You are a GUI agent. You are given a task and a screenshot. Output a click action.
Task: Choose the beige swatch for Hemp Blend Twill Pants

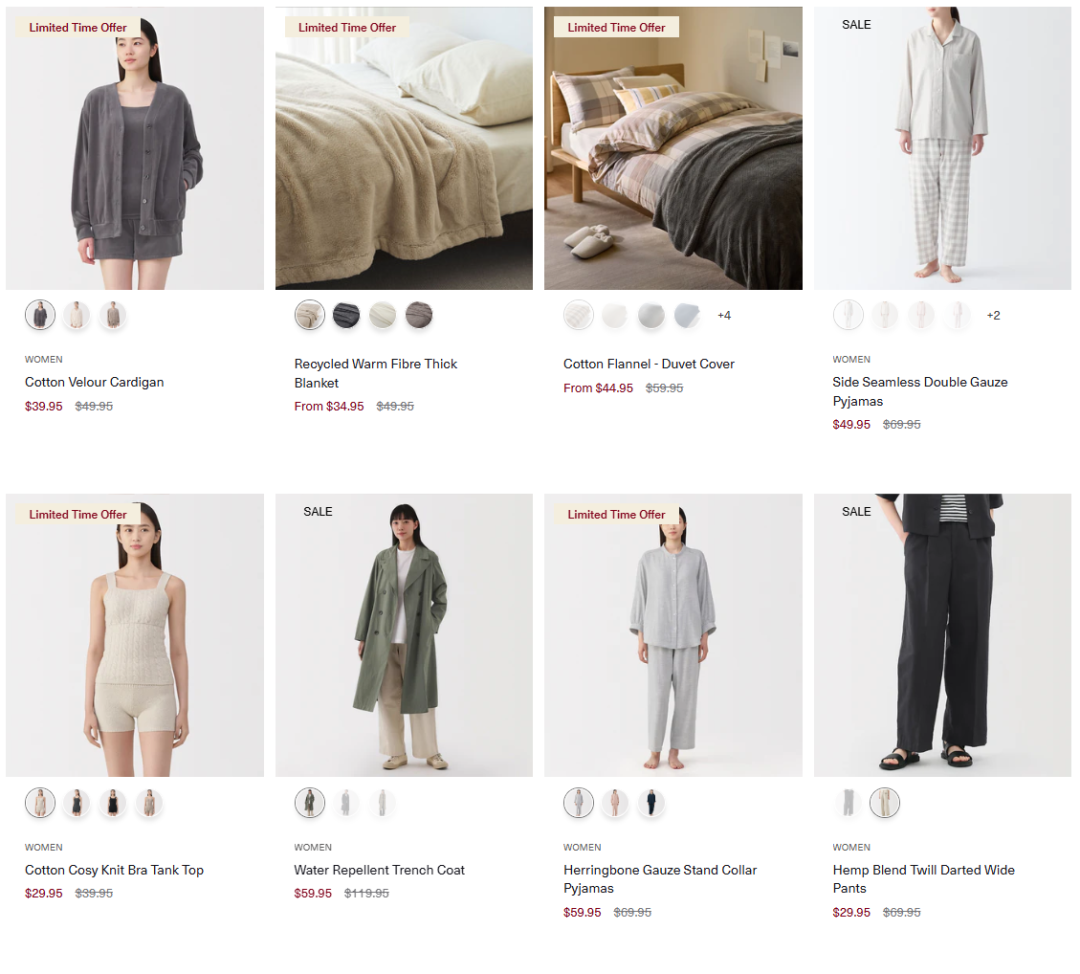point(884,803)
